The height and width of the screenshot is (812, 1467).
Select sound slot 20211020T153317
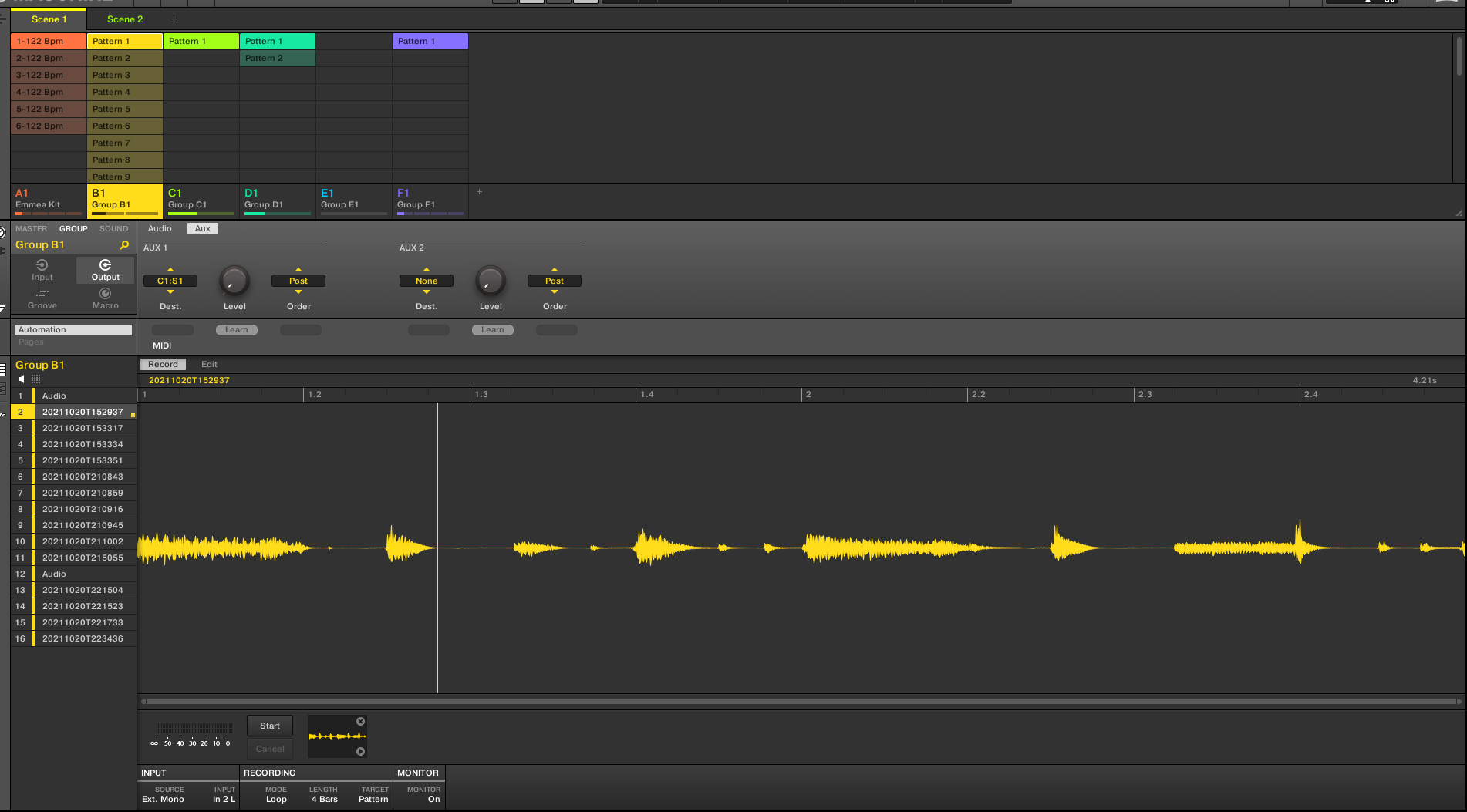click(83, 429)
